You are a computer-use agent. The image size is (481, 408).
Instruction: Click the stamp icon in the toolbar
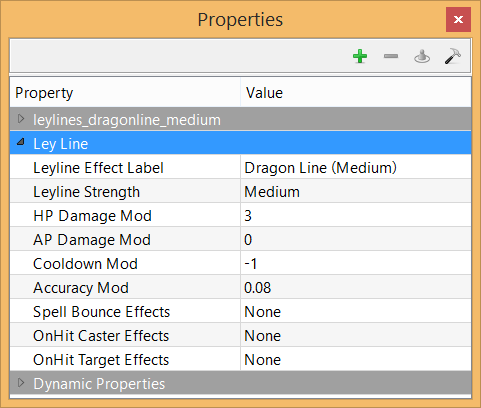point(422,56)
